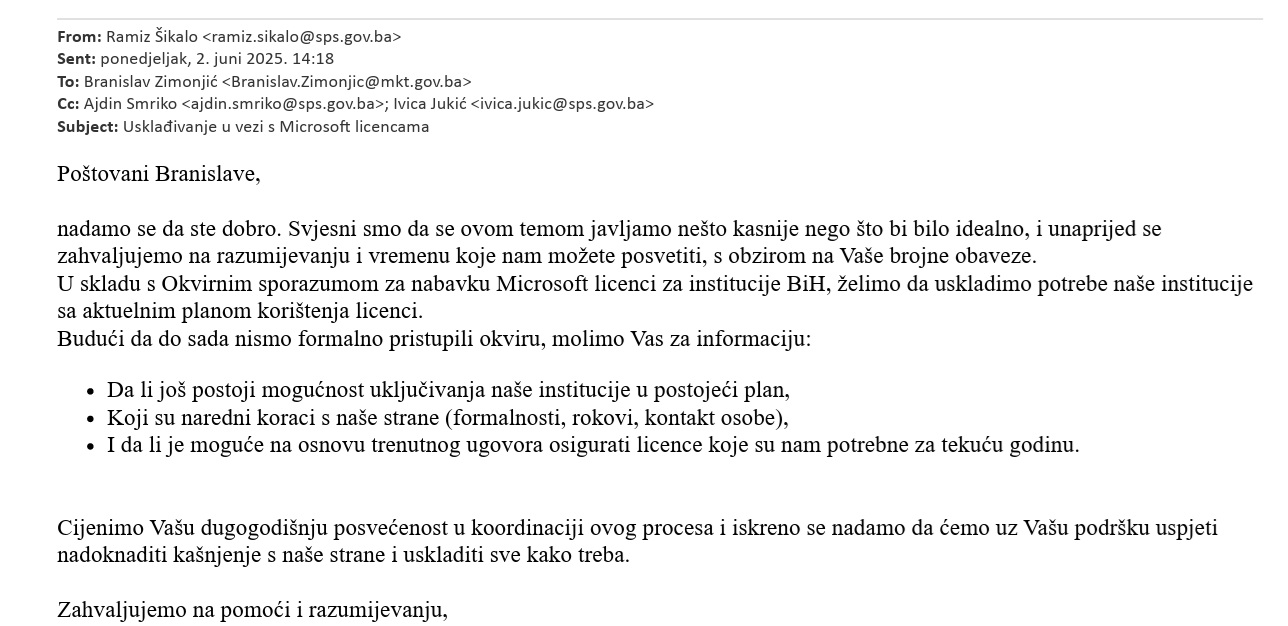Click third bullet about trenutnog ugovora

593,445
